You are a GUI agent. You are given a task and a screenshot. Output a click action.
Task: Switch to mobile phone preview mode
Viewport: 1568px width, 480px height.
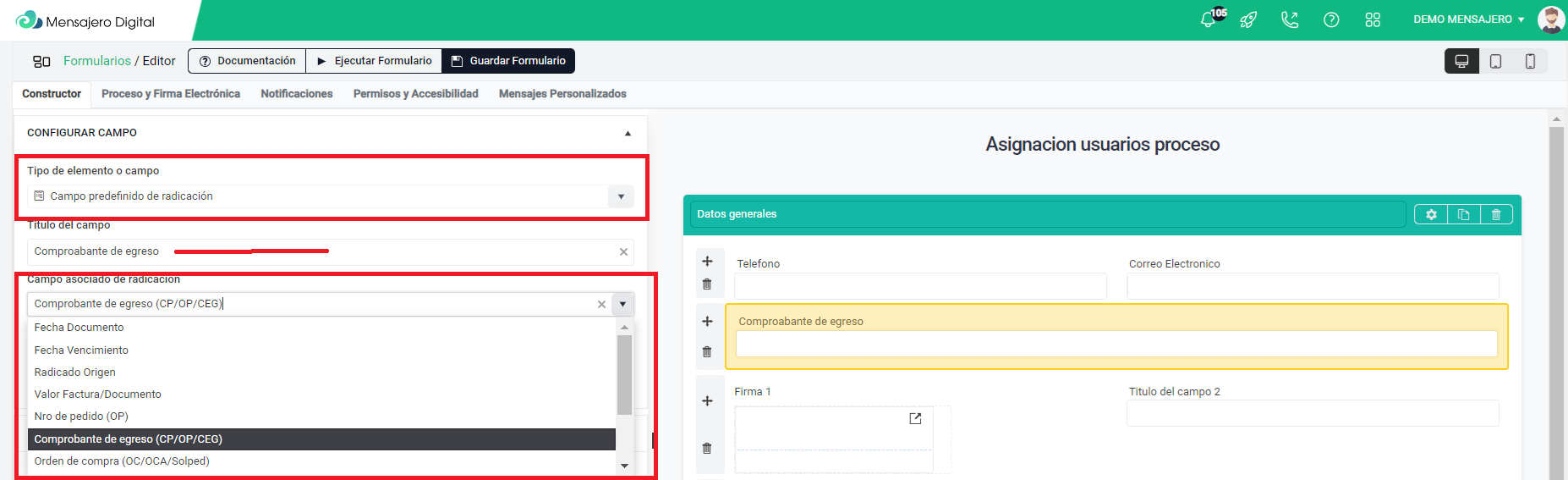[x=1530, y=61]
